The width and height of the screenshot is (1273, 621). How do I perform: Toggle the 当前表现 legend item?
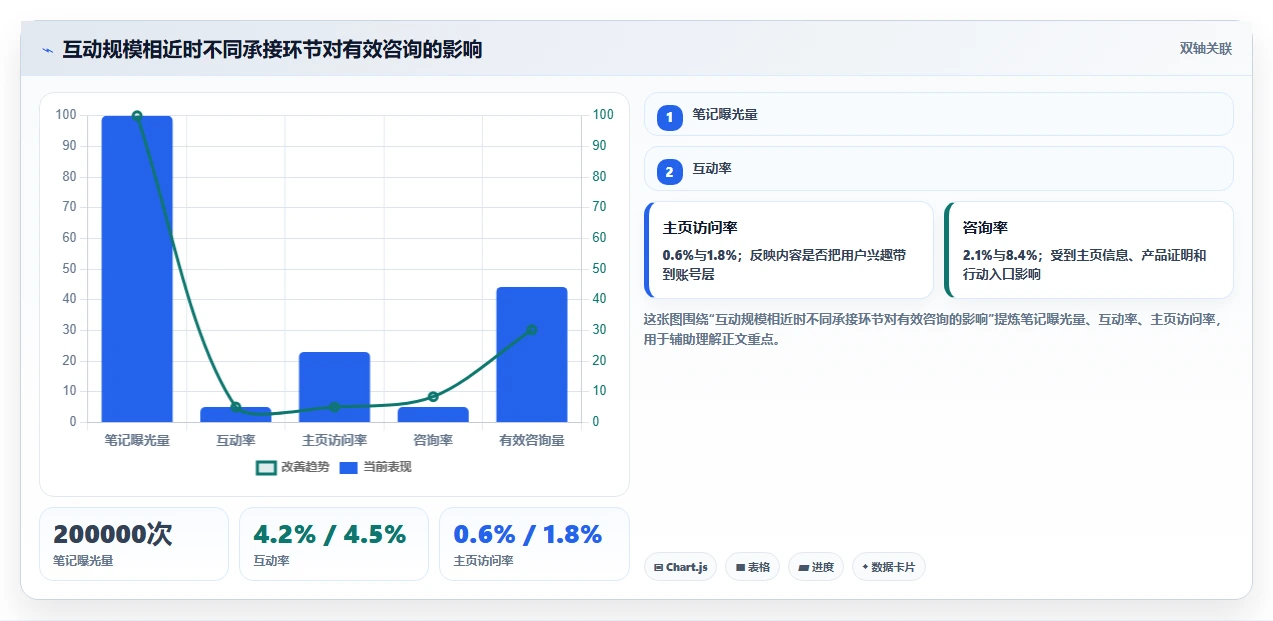tap(375, 467)
